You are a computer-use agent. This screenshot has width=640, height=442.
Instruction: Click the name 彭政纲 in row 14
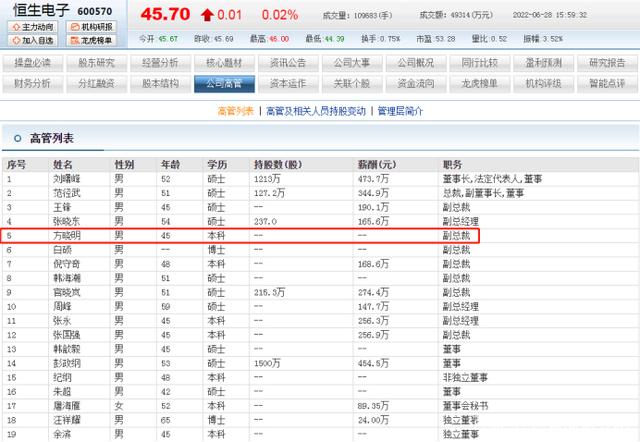[67, 363]
